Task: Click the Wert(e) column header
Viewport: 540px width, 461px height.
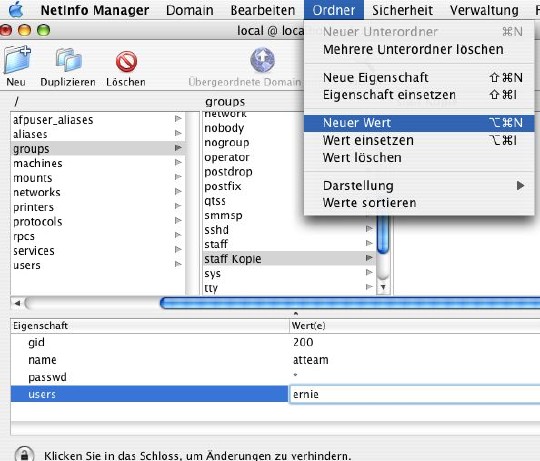Action: coord(415,326)
